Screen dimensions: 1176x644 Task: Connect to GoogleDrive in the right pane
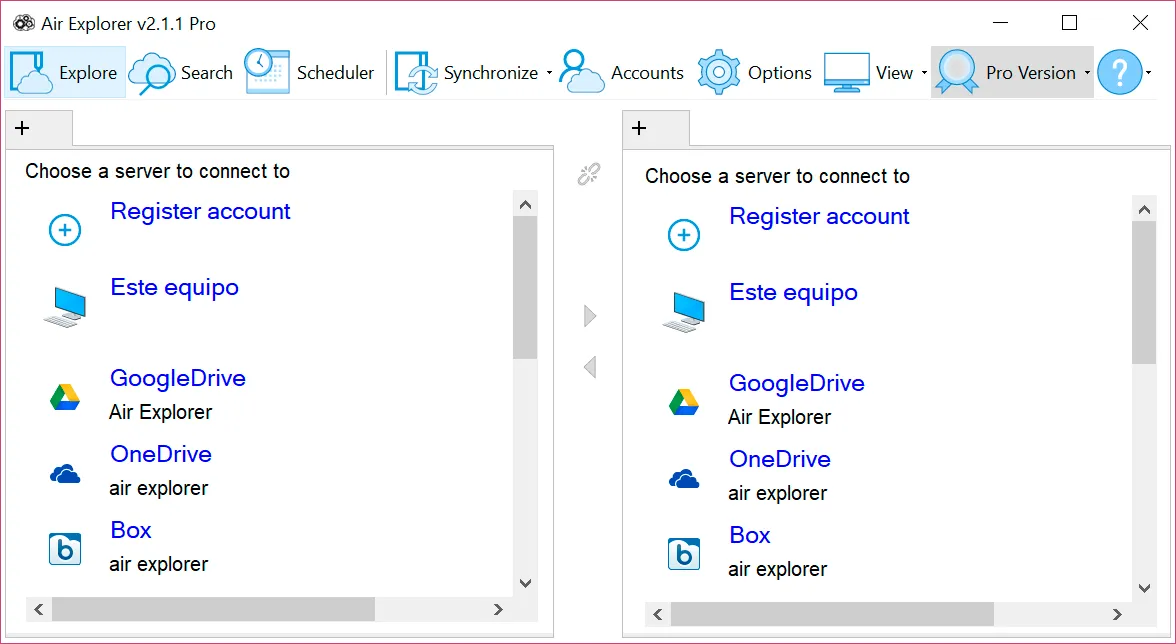point(796,383)
